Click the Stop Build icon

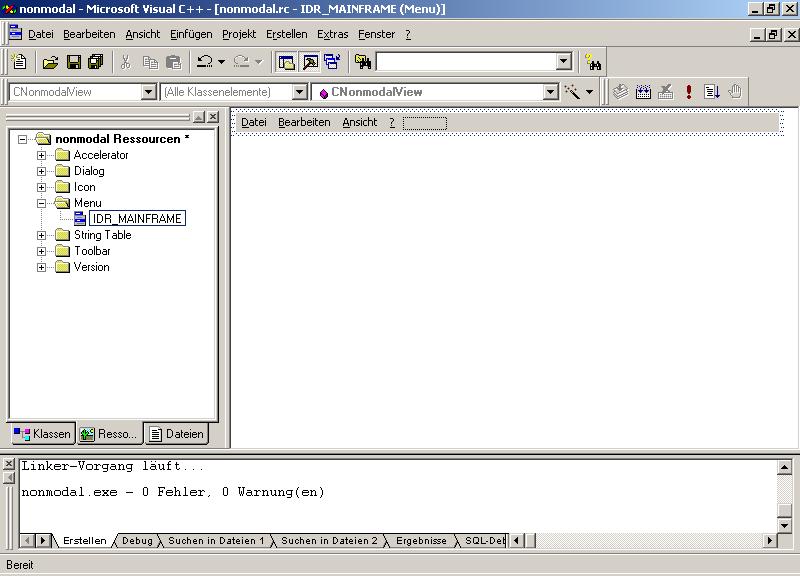[x=666, y=92]
